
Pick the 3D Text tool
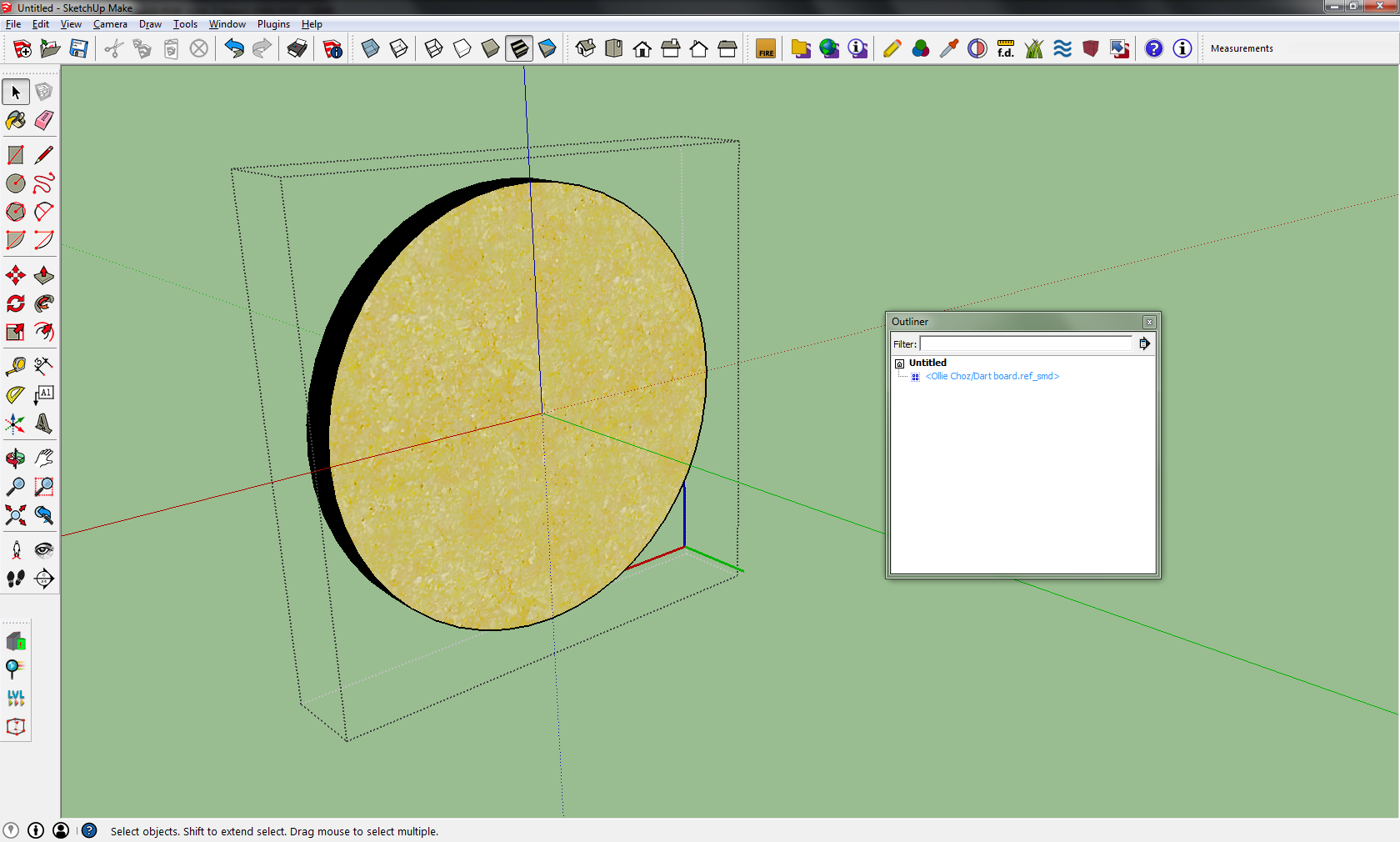(44, 424)
